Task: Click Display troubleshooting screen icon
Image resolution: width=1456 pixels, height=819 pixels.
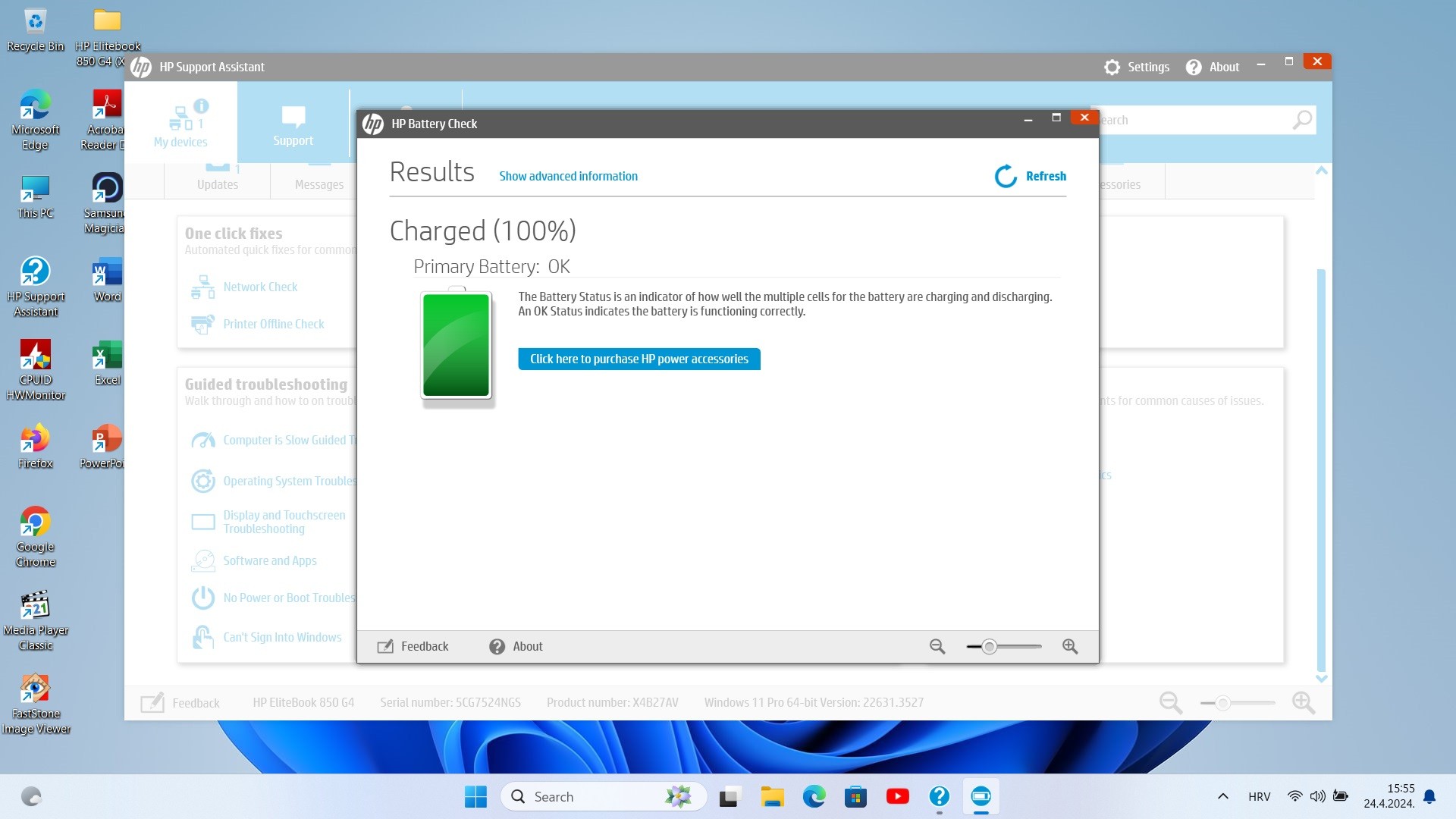Action: pyautogui.click(x=202, y=522)
